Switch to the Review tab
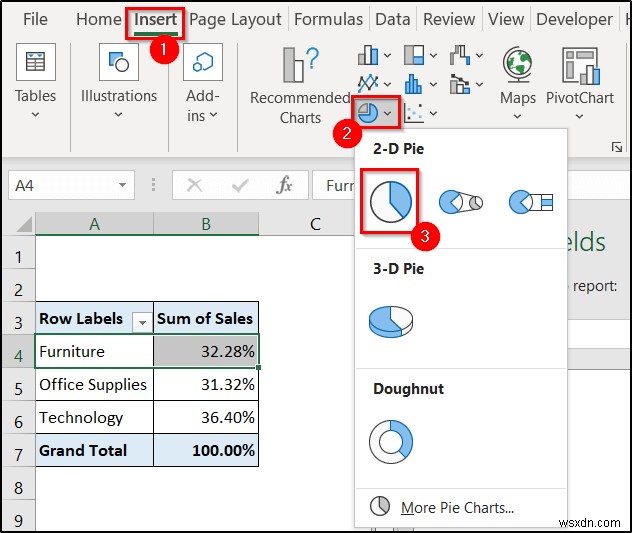The image size is (632, 533). coord(449,19)
